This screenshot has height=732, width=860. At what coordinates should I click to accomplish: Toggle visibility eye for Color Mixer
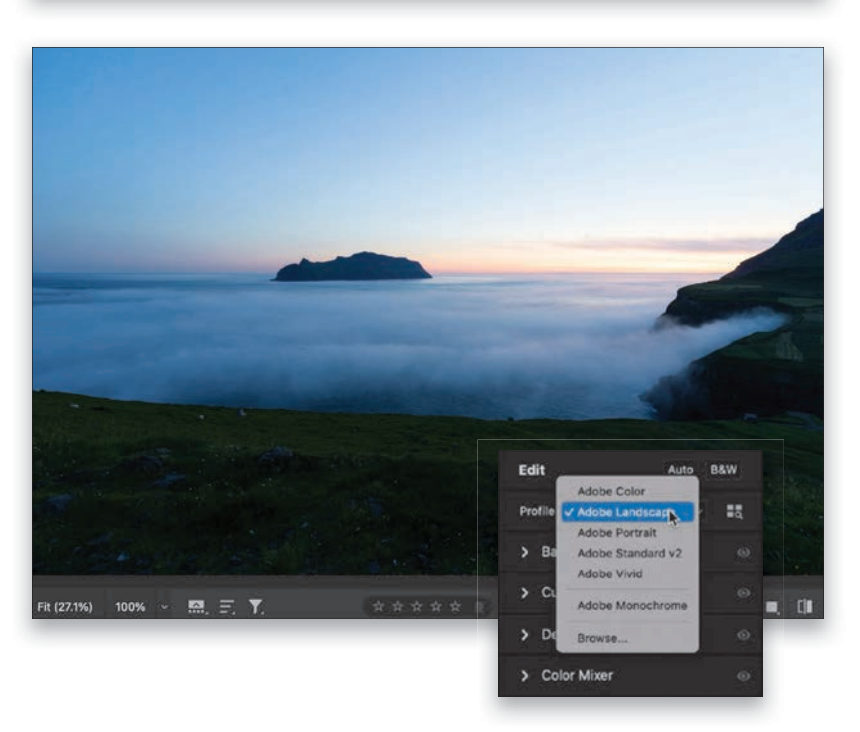743,676
